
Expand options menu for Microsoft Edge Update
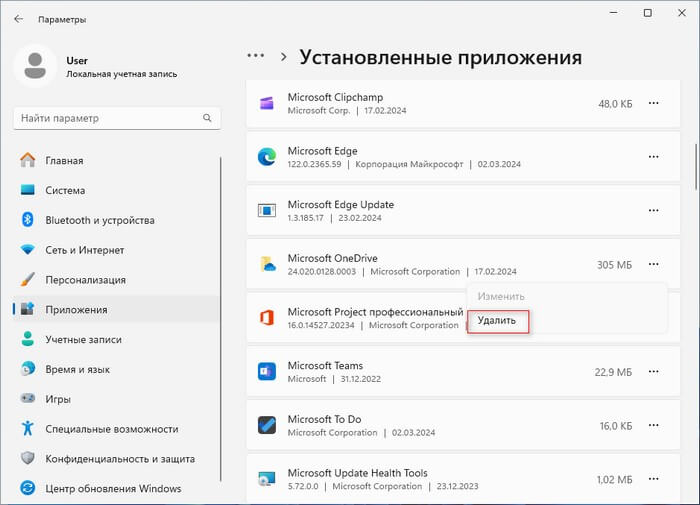pos(653,210)
